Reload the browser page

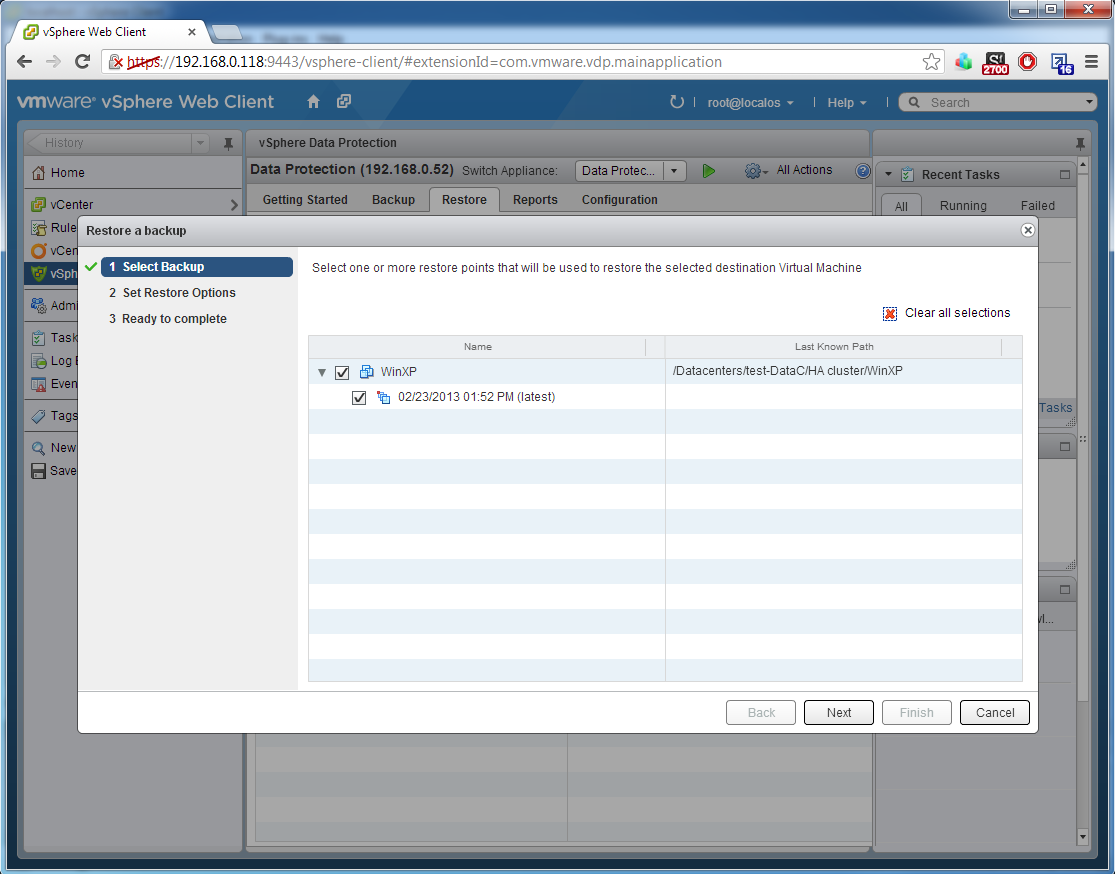coord(82,62)
